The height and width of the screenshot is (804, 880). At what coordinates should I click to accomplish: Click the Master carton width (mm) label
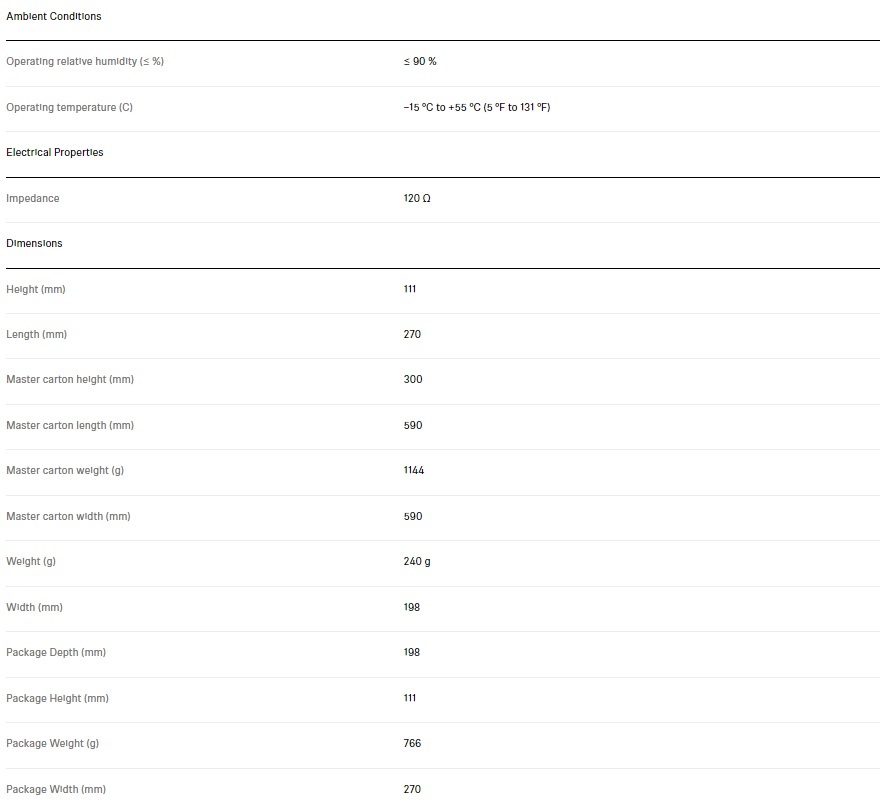68,517
